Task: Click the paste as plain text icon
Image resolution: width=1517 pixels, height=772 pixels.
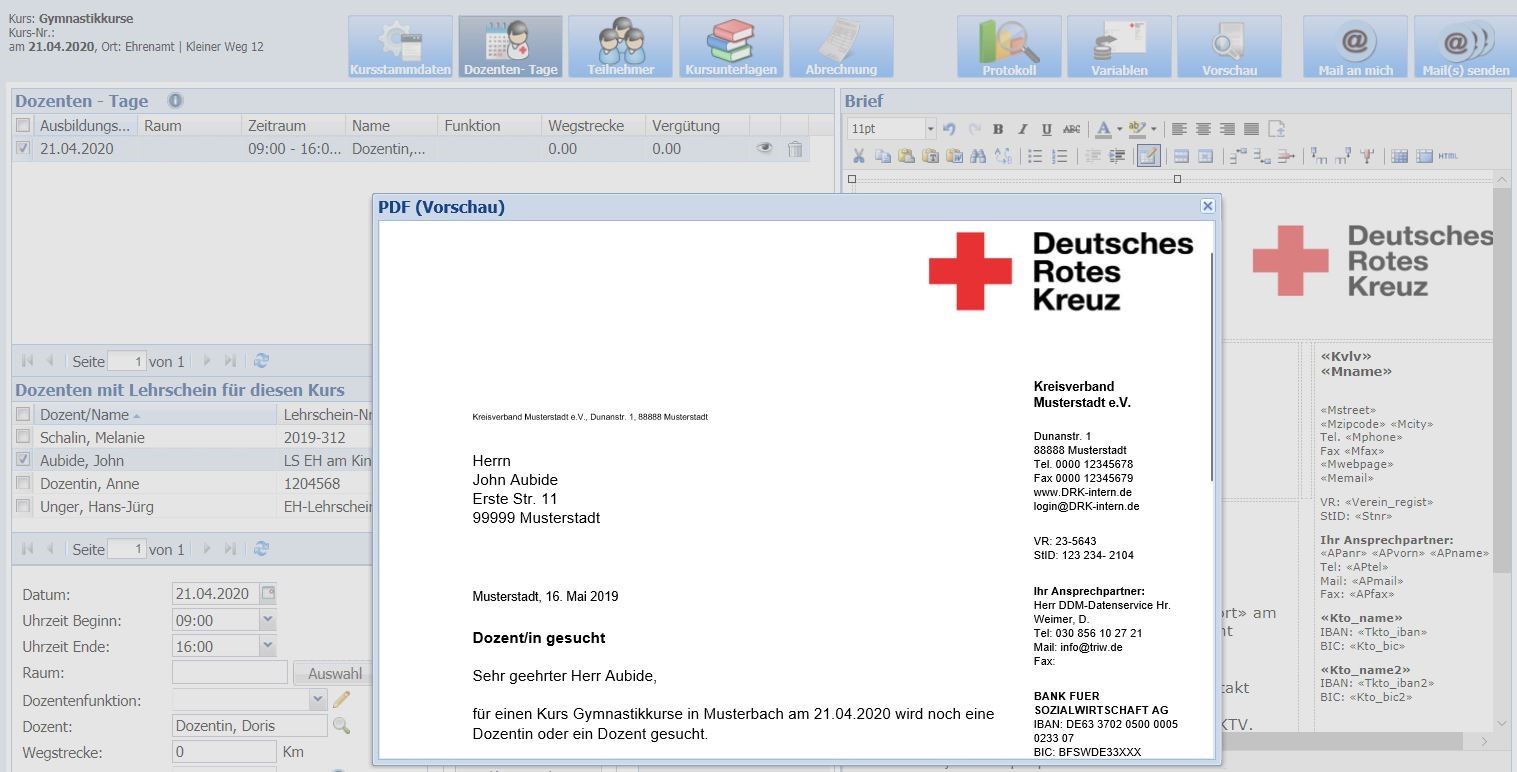Action: pyautogui.click(x=930, y=156)
